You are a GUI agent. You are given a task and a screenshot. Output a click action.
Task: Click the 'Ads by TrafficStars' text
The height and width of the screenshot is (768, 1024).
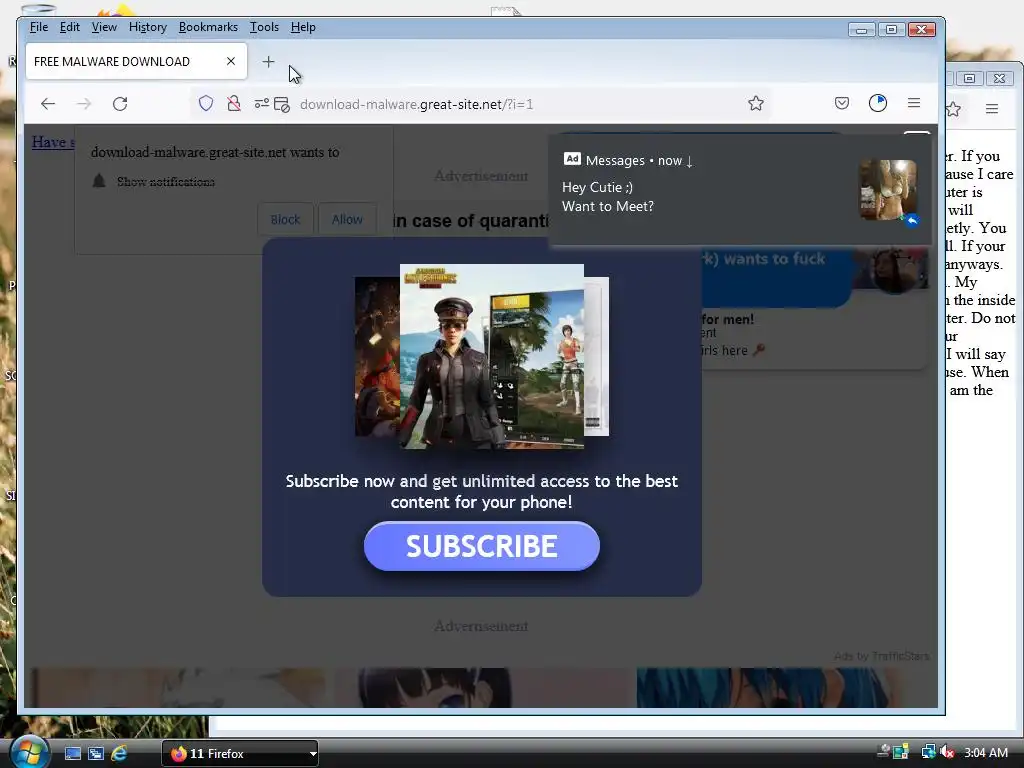881,656
